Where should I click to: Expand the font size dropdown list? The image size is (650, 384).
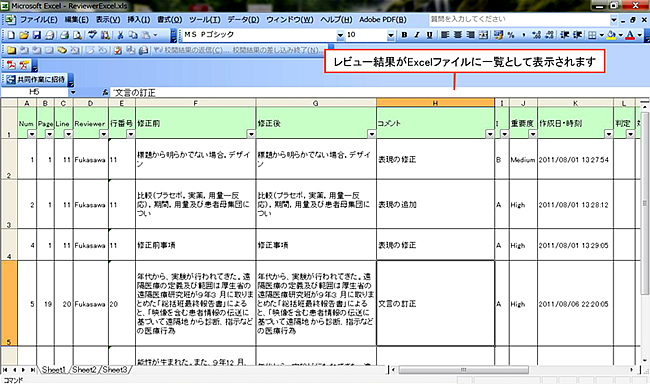pyautogui.click(x=390, y=35)
